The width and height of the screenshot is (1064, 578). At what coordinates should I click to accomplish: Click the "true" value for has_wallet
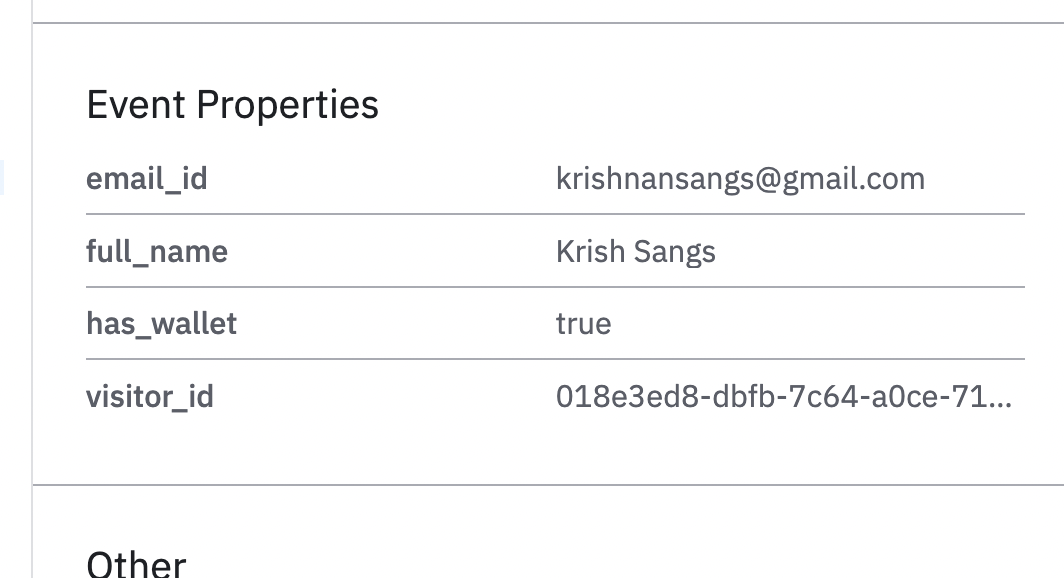[583, 324]
